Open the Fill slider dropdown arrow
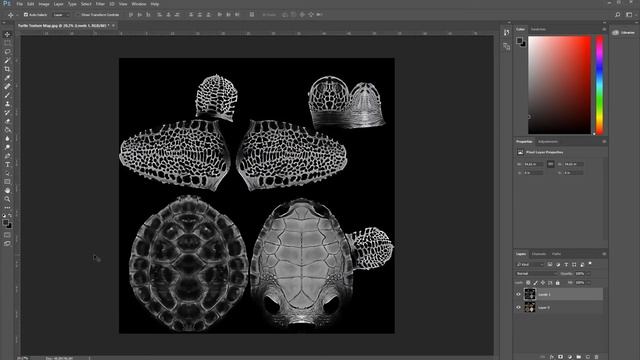640x360 pixels. 588,282
